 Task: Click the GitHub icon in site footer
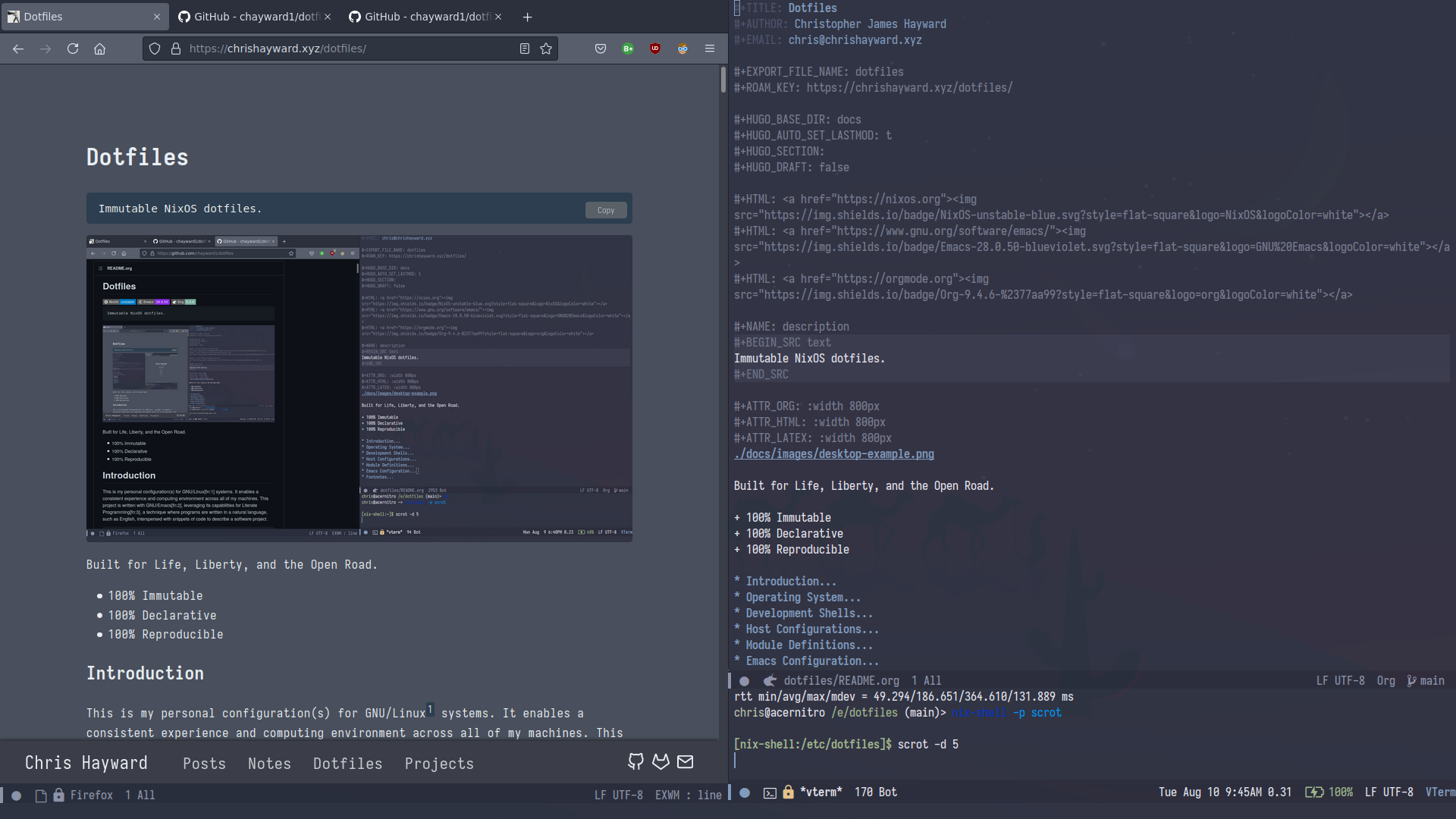tap(637, 761)
